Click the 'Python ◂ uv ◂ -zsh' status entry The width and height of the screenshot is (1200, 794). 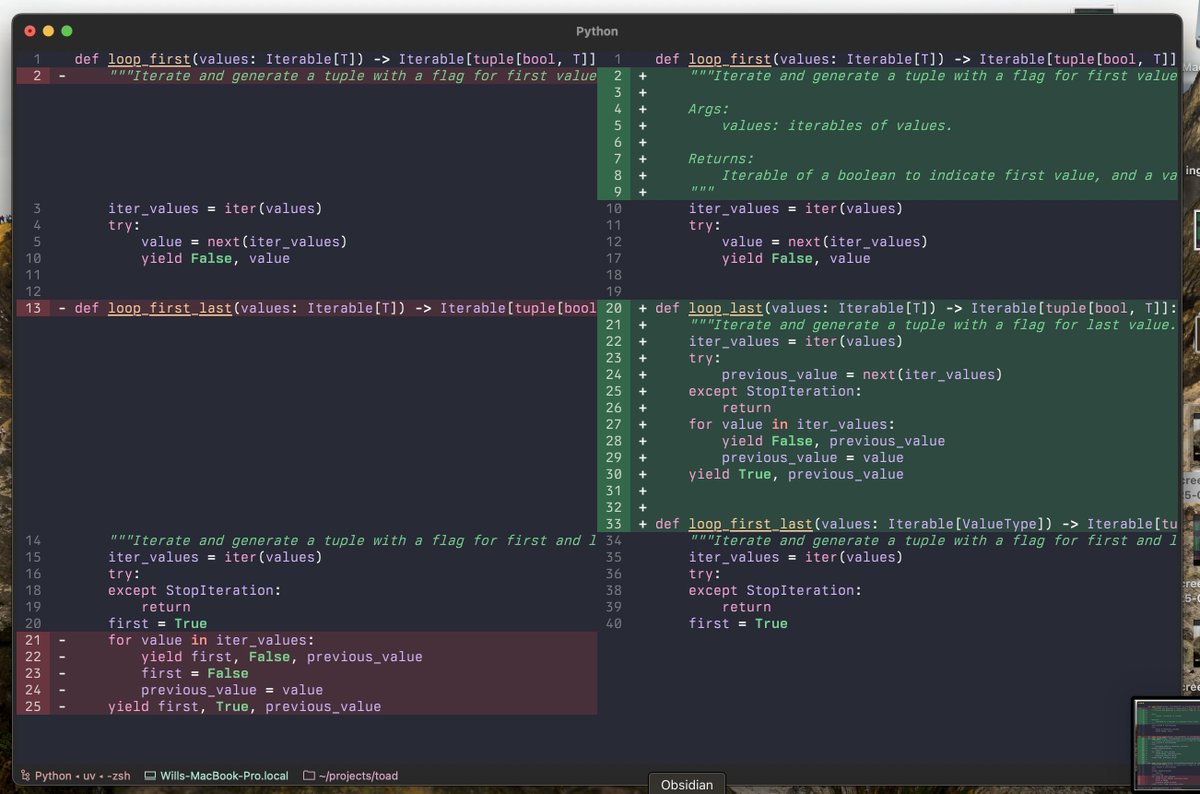click(76, 776)
